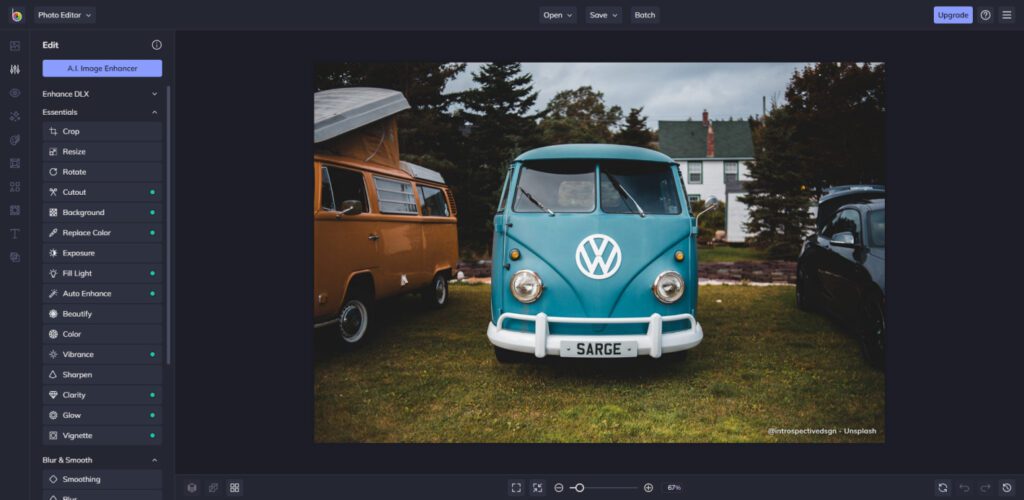Collapse the Essentials section

[154, 112]
